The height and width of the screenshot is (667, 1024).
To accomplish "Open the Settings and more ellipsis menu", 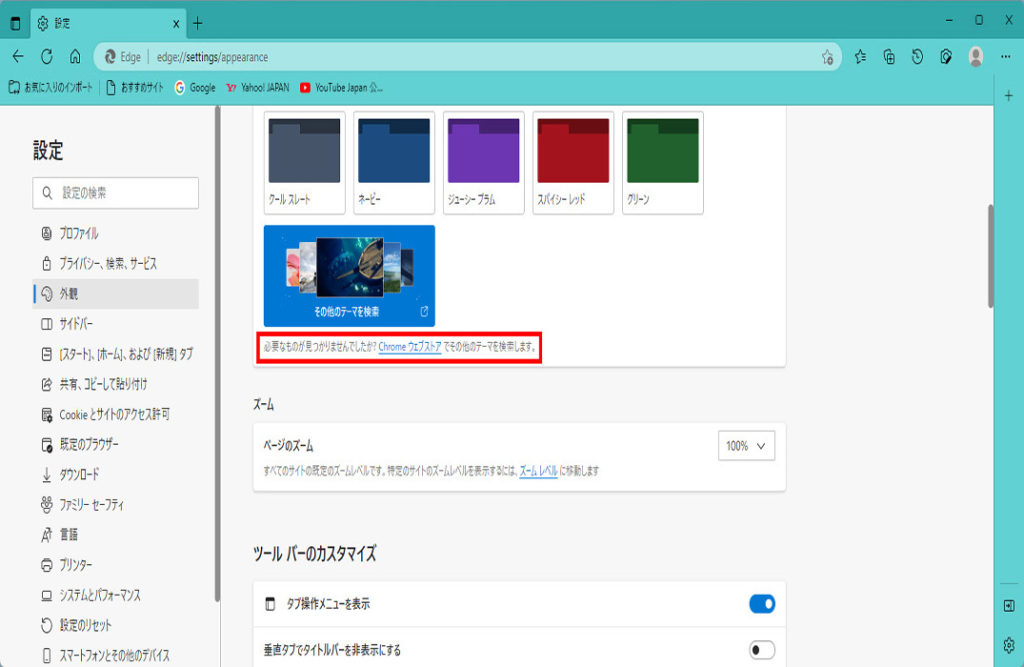I will coord(1005,57).
